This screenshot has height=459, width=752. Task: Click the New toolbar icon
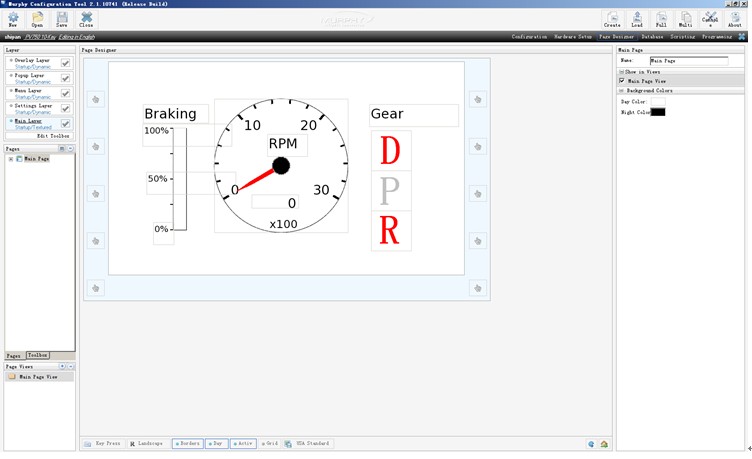tap(13, 19)
